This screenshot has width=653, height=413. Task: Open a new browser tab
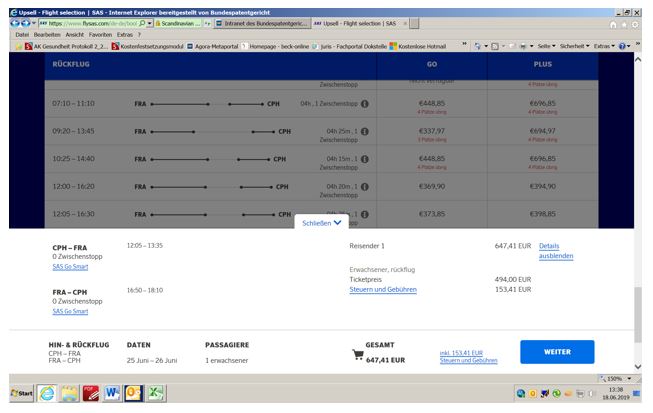(x=414, y=24)
